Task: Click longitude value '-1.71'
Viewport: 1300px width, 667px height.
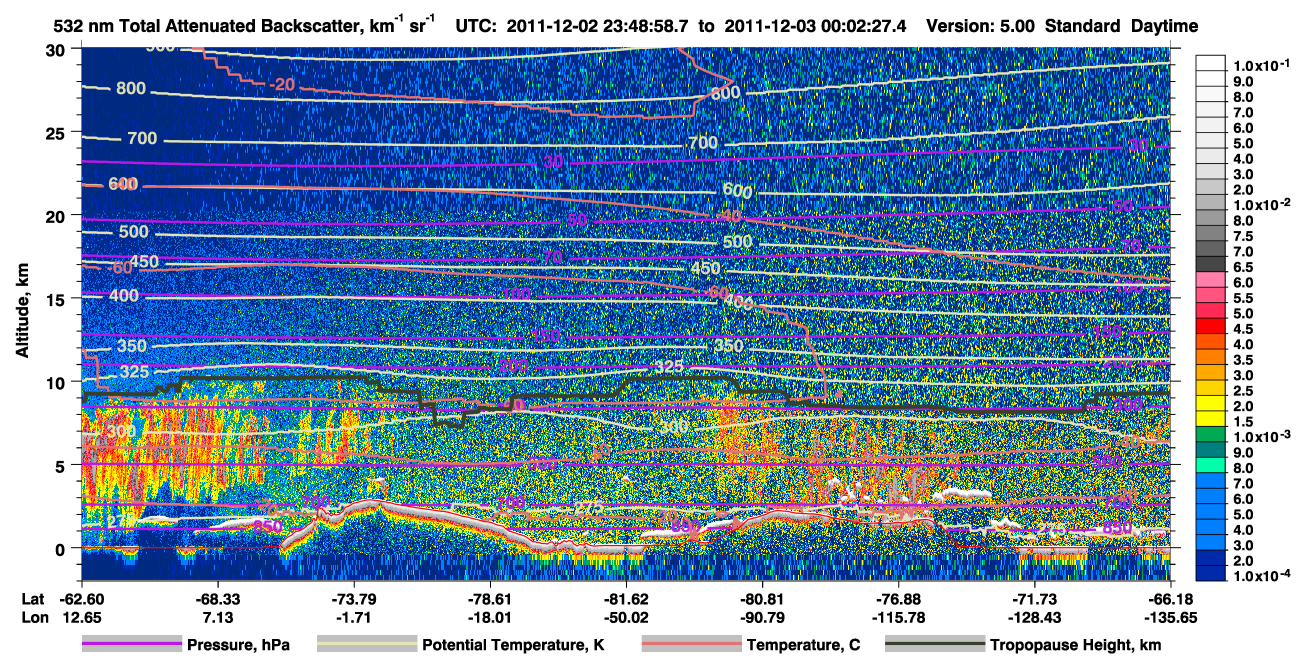Action: click(x=353, y=617)
